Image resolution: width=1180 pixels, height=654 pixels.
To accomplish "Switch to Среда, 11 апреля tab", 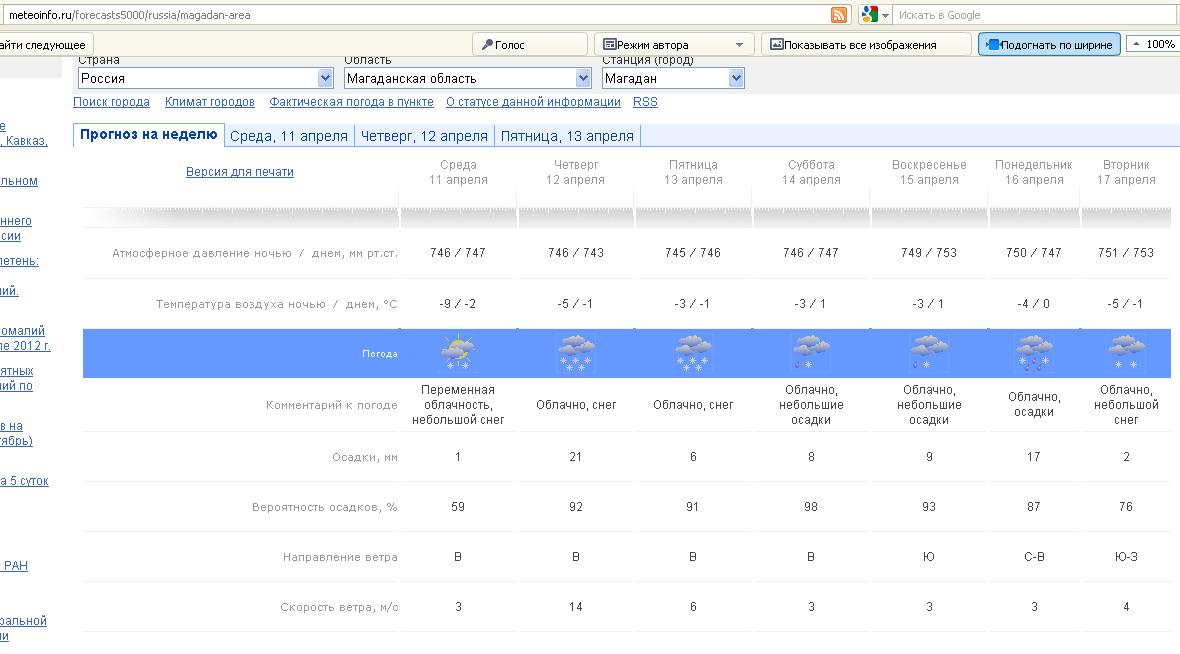I will point(288,136).
